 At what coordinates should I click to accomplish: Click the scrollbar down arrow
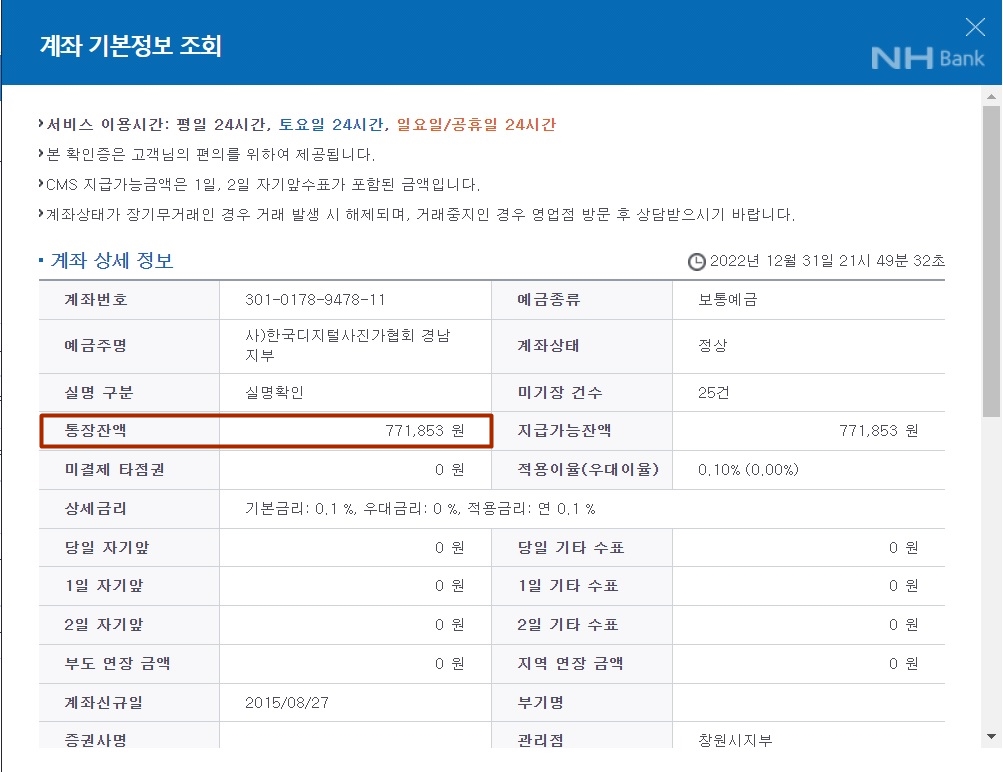click(991, 737)
